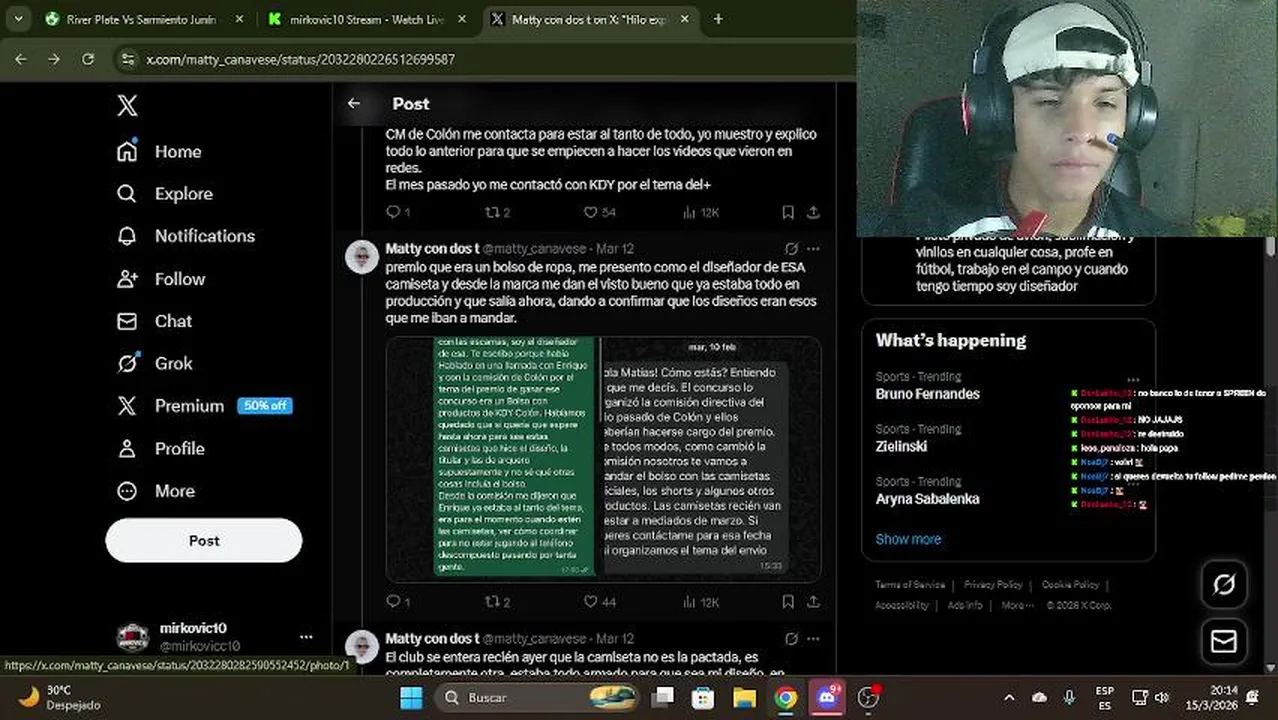Repost the tweet with 44 likes
1278x720 pixels.
click(x=497, y=602)
